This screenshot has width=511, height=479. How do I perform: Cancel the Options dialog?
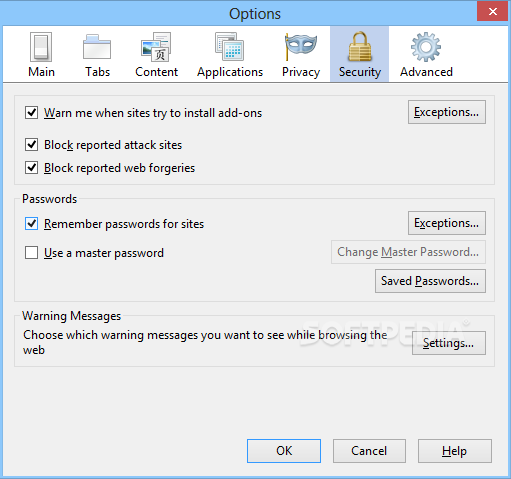tap(369, 451)
